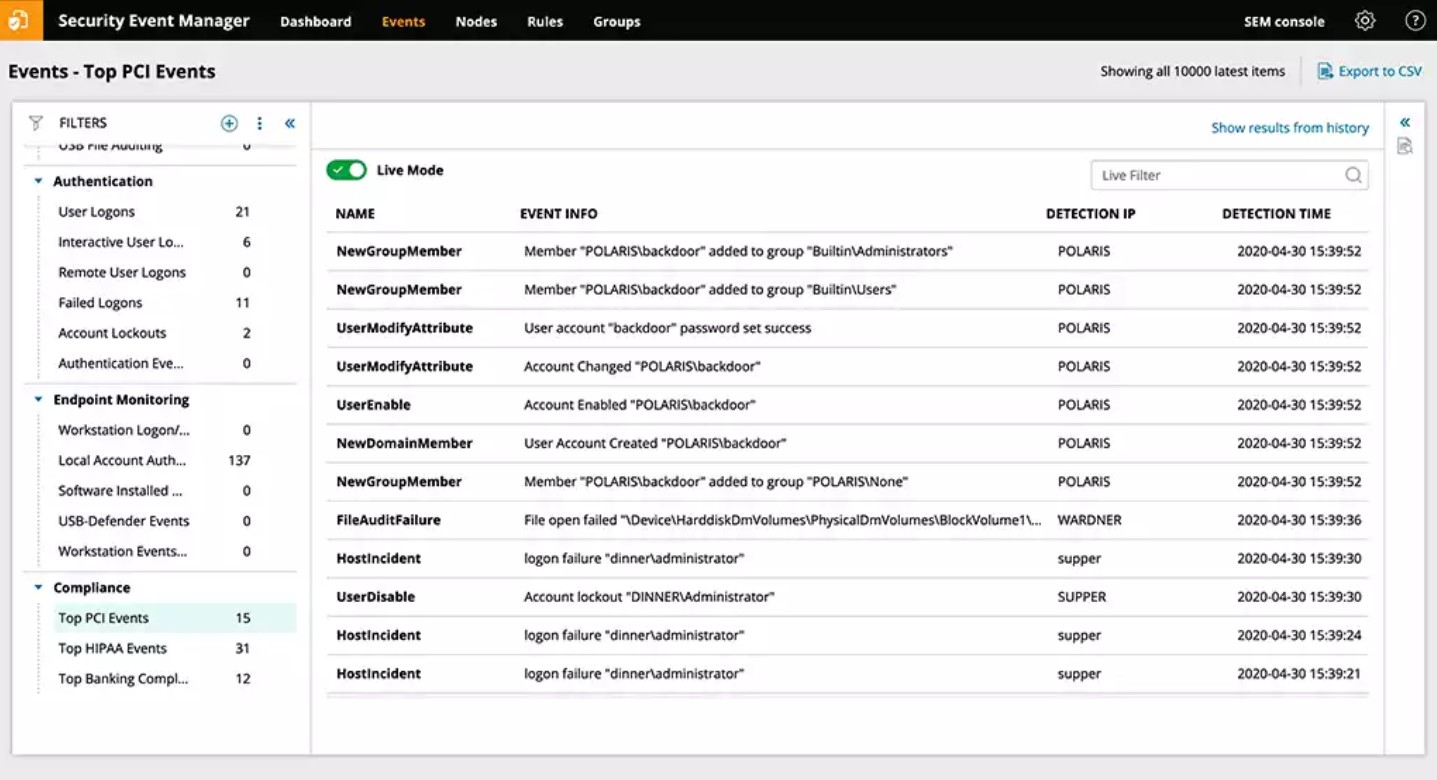
Task: Switch to the Dashboard tab
Action: [316, 20]
